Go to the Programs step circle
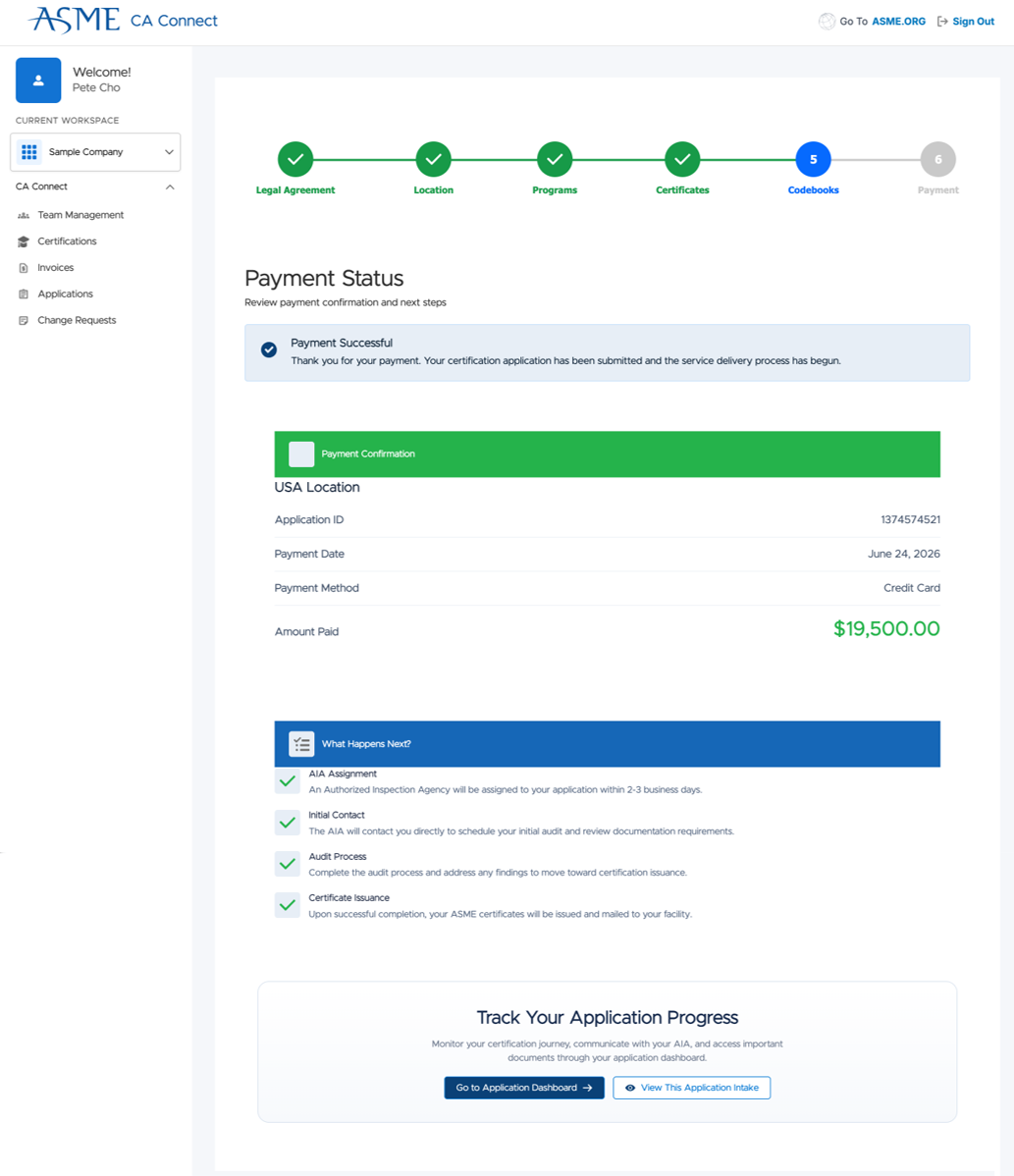Viewport: 1014px width, 1176px height. pyautogui.click(x=555, y=160)
